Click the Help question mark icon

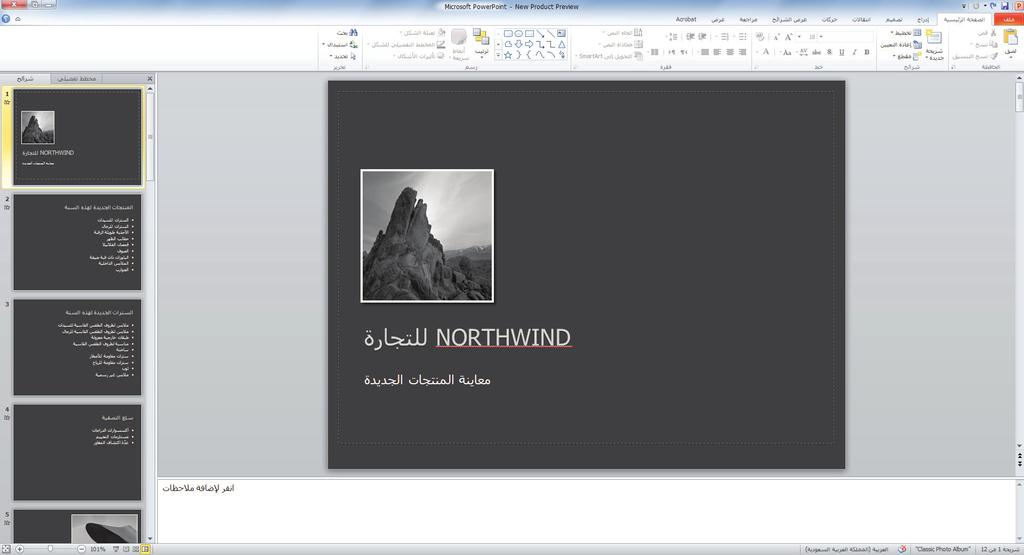pos(6,19)
